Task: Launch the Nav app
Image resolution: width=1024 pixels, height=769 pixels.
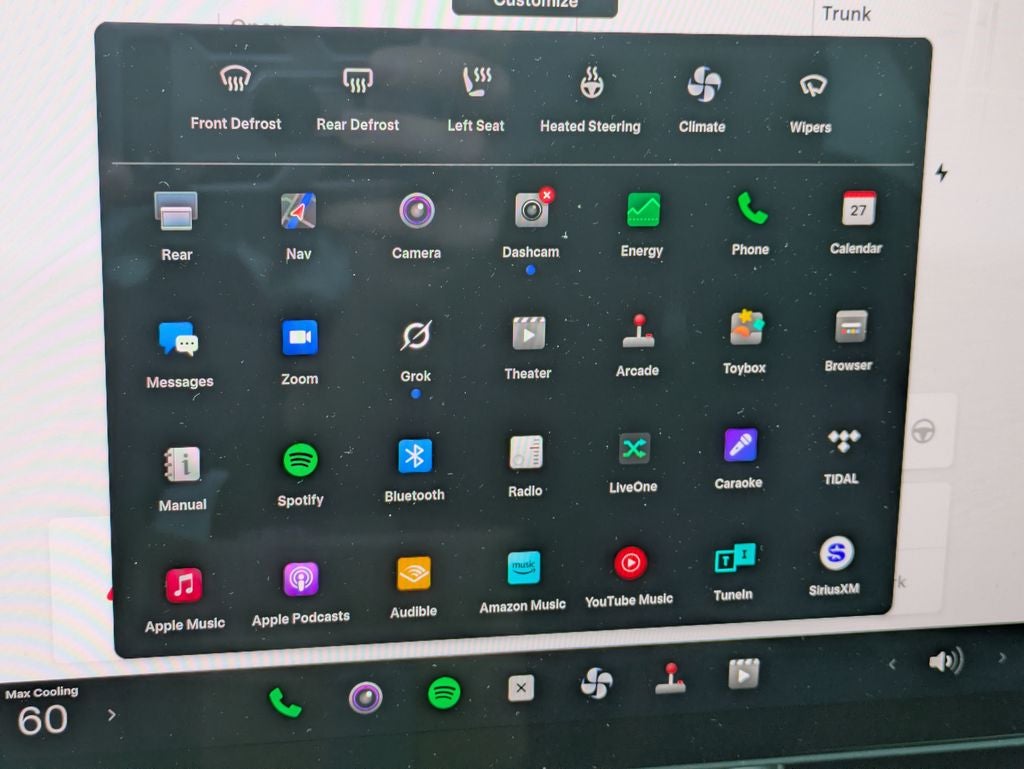Action: point(298,226)
